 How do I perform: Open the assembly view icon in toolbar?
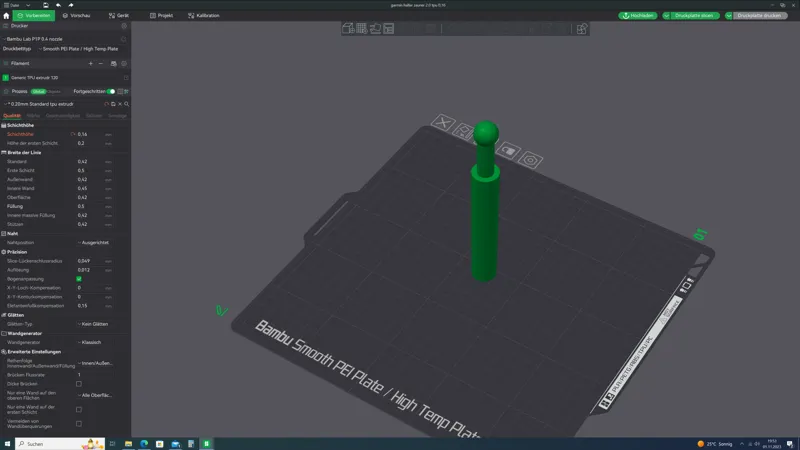(582, 29)
